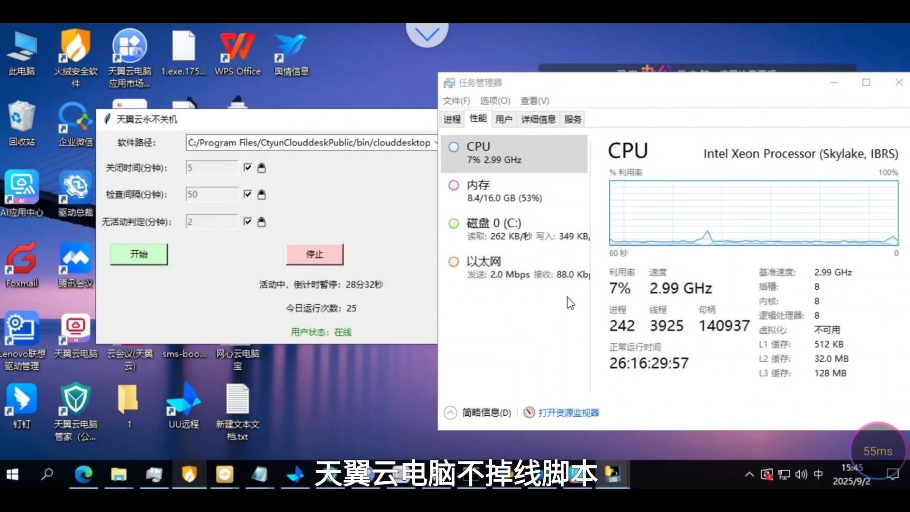Click the 55ms latency floating indicator
This screenshot has width=910, height=512.
click(x=878, y=451)
